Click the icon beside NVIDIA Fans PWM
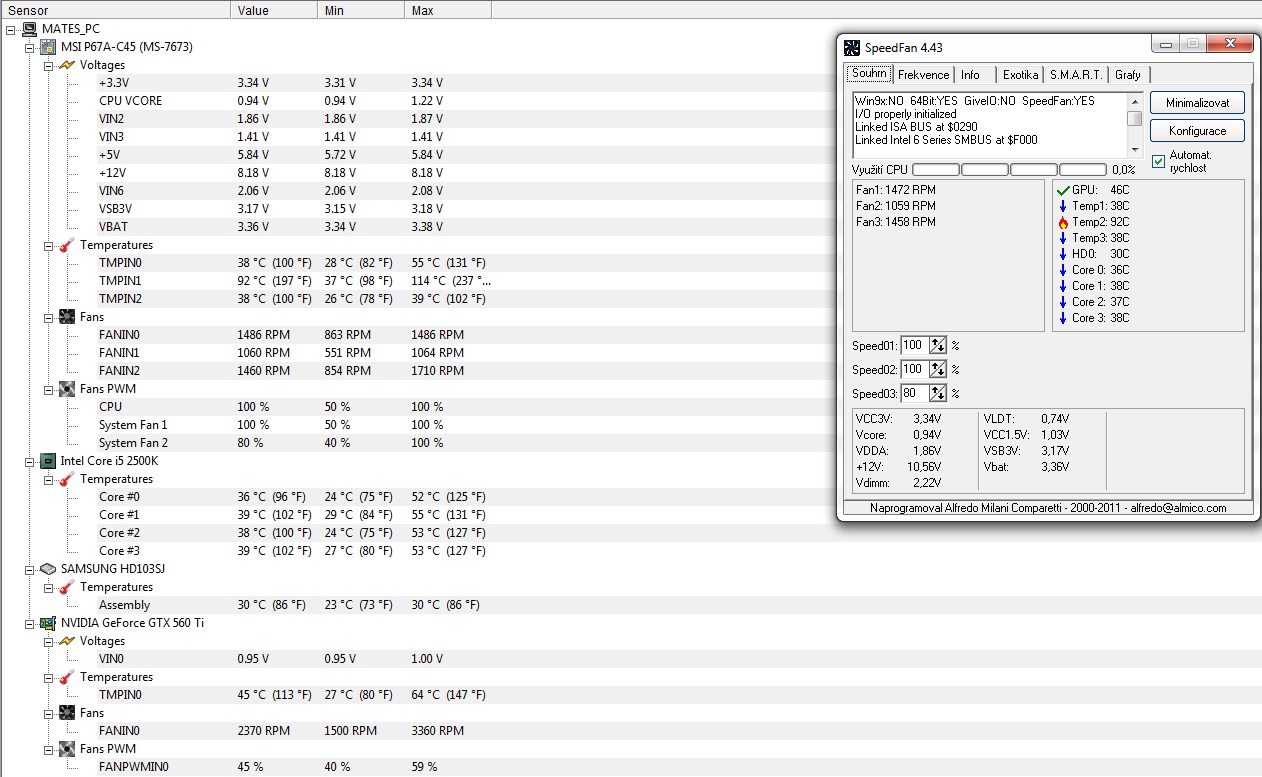Image resolution: width=1262 pixels, height=777 pixels. (67, 749)
